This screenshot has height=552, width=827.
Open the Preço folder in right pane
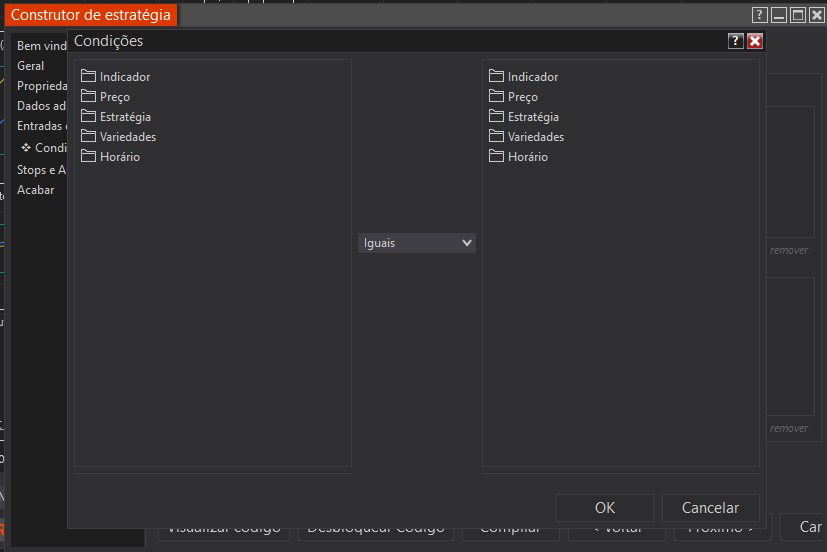pyautogui.click(x=513, y=97)
